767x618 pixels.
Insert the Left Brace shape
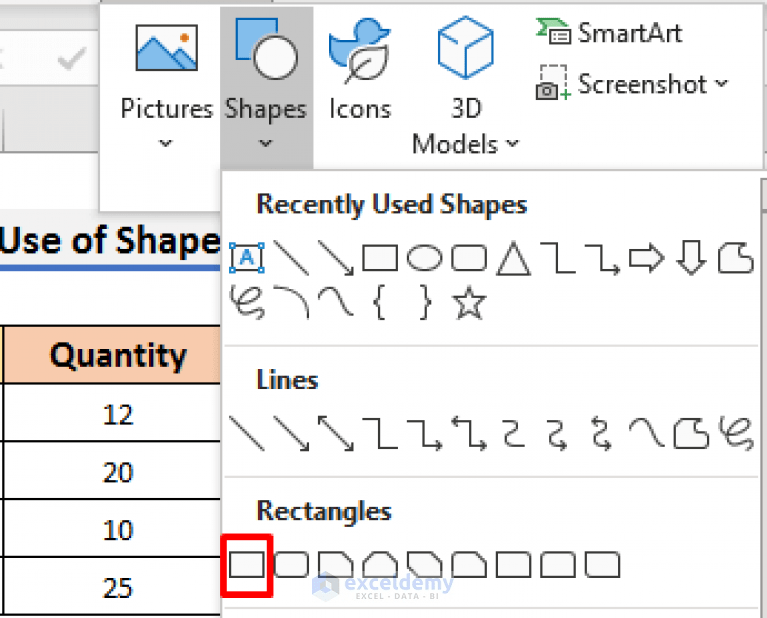click(x=381, y=302)
